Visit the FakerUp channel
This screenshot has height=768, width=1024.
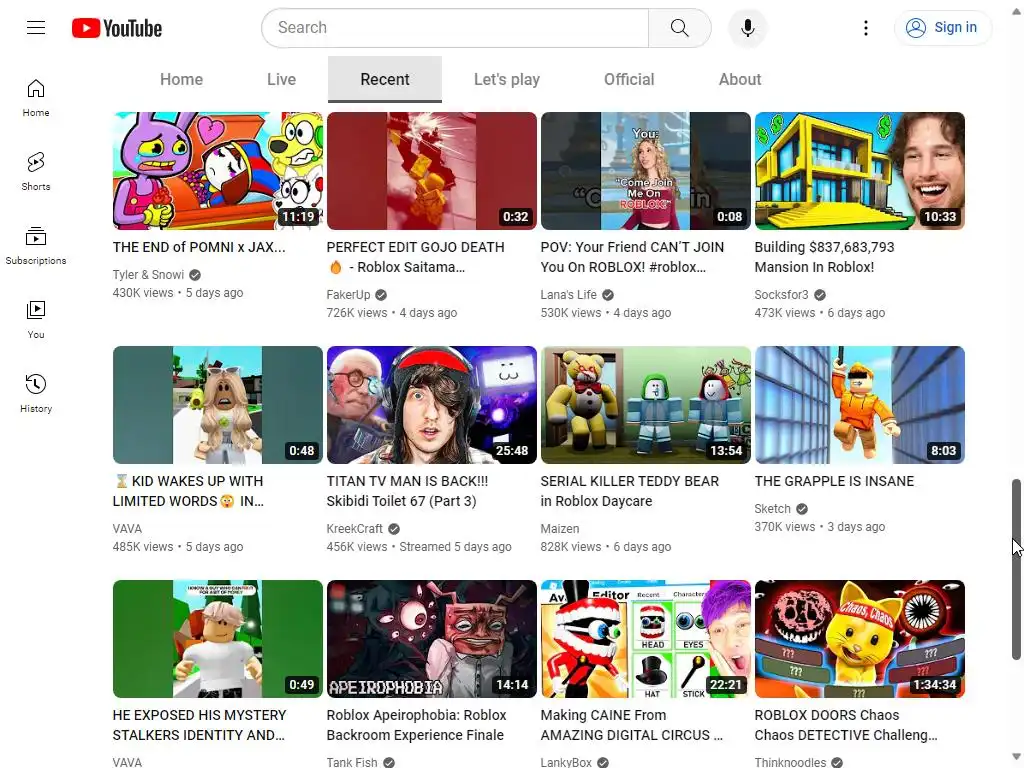348,295
